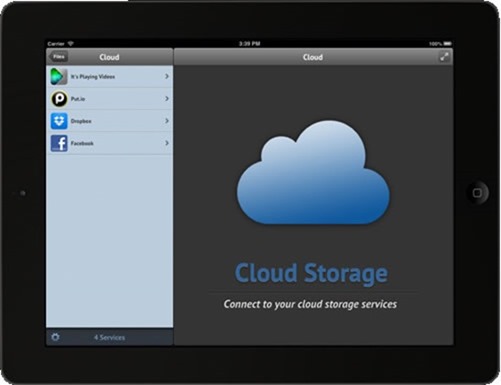
Task: Select the Put.io logo icon
Action: click(59, 99)
